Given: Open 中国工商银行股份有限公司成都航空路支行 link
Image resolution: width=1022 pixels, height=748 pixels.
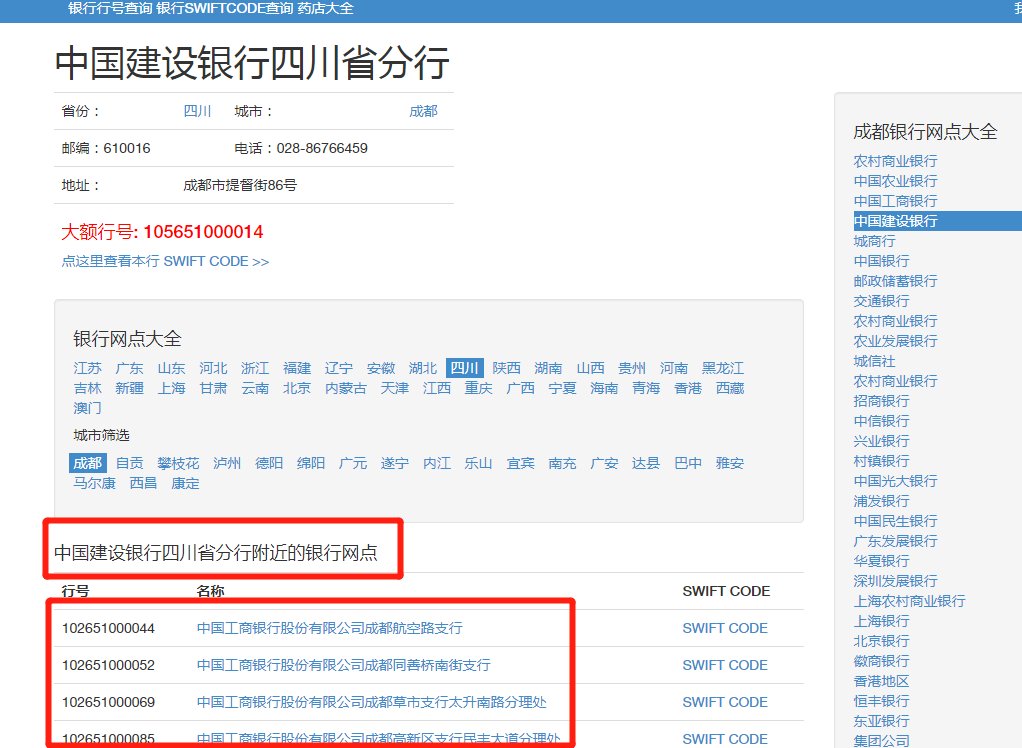Looking at the screenshot, I should coord(330,628).
